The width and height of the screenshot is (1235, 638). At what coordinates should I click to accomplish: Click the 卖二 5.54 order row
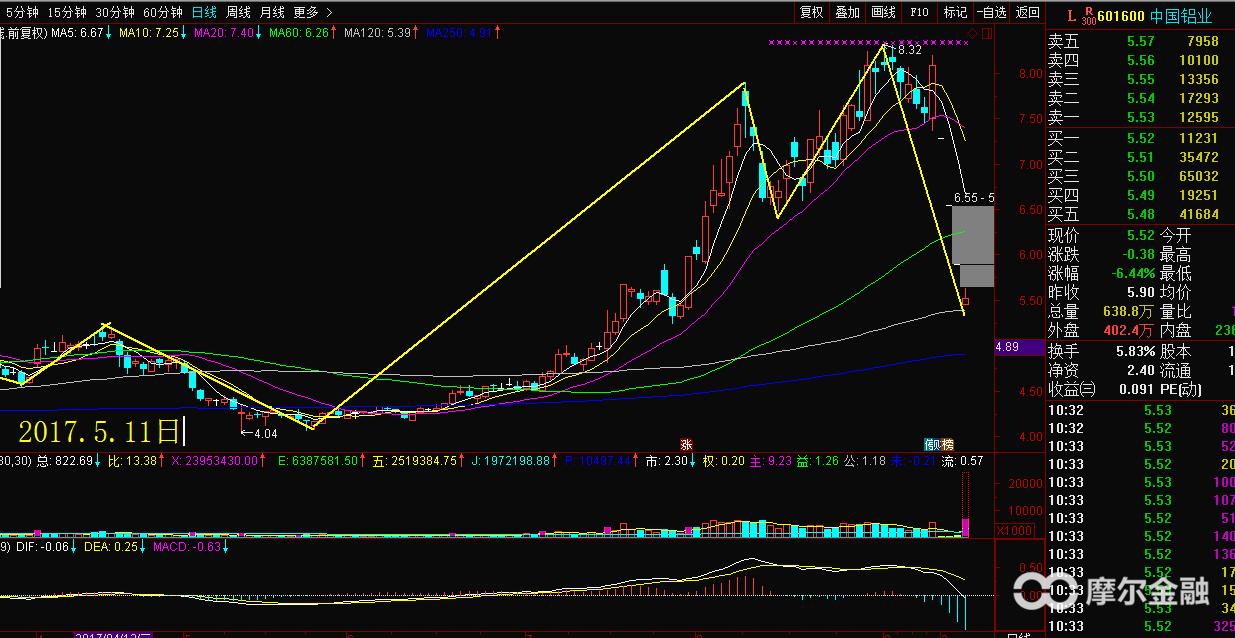click(x=1140, y=98)
